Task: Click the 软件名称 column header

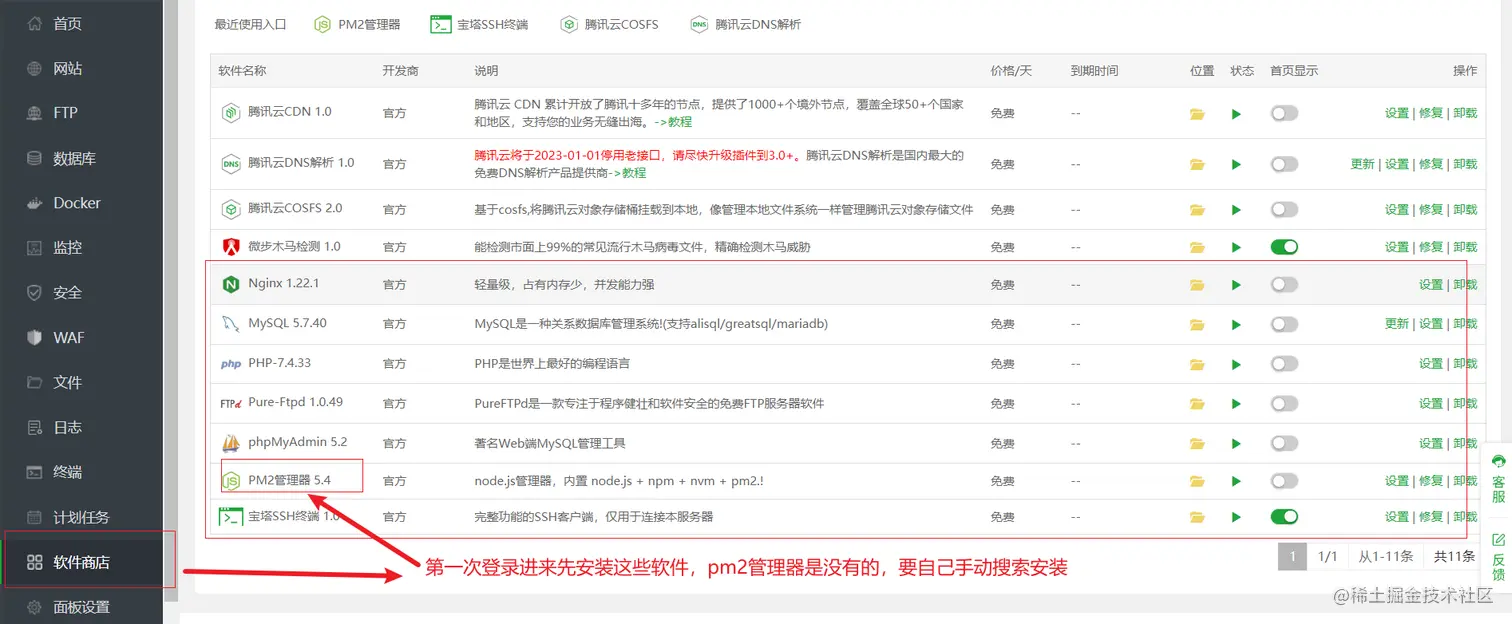Action: click(242, 71)
